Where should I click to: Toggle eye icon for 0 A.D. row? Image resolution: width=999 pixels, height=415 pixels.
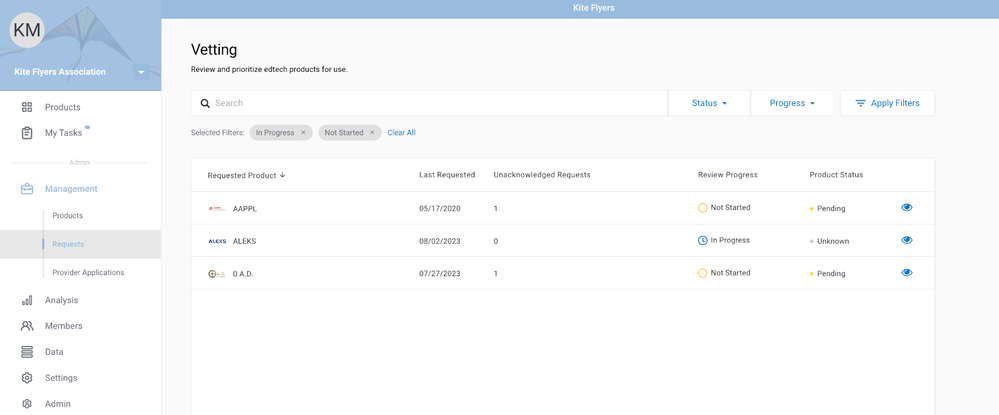click(906, 273)
